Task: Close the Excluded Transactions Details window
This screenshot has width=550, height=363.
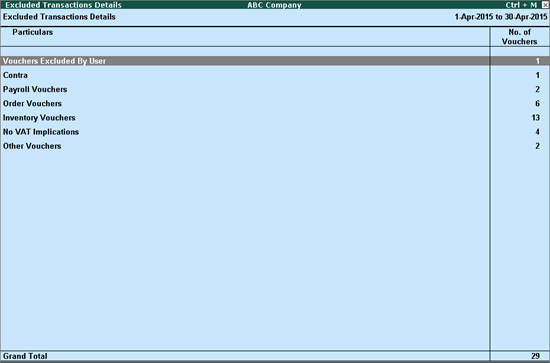Action: 545,5
